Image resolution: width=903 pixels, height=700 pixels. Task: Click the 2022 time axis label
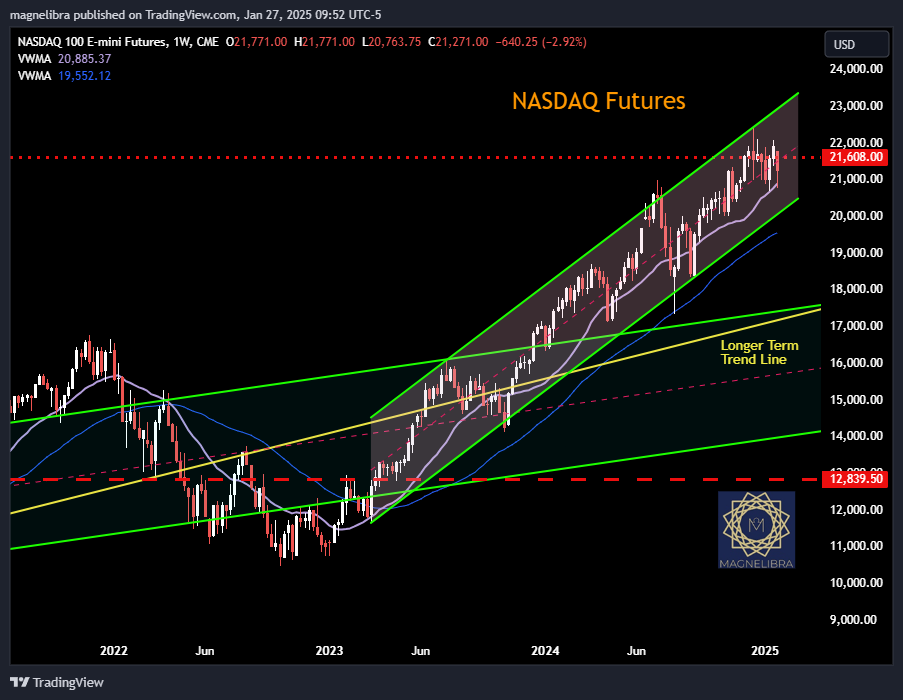(x=113, y=650)
